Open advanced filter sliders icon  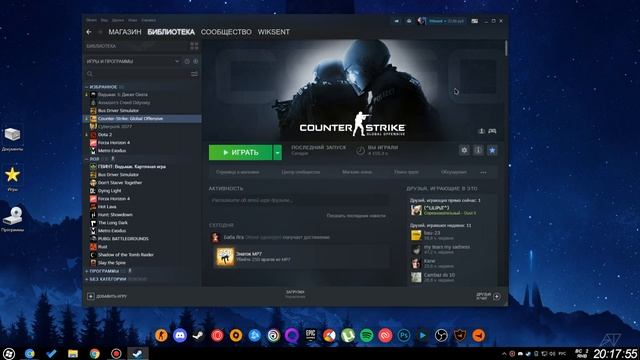pos(194,74)
